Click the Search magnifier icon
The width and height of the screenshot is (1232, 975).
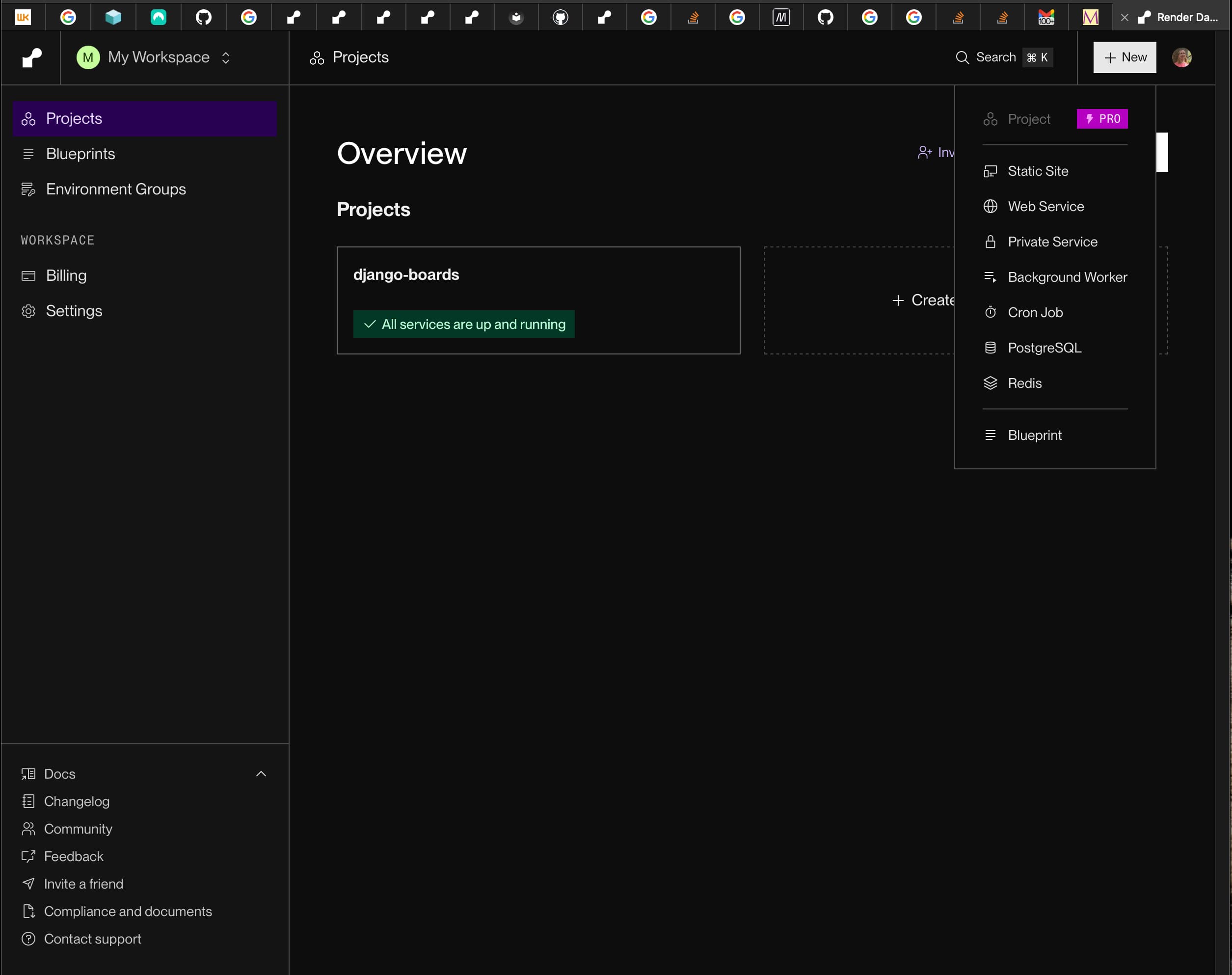(962, 57)
